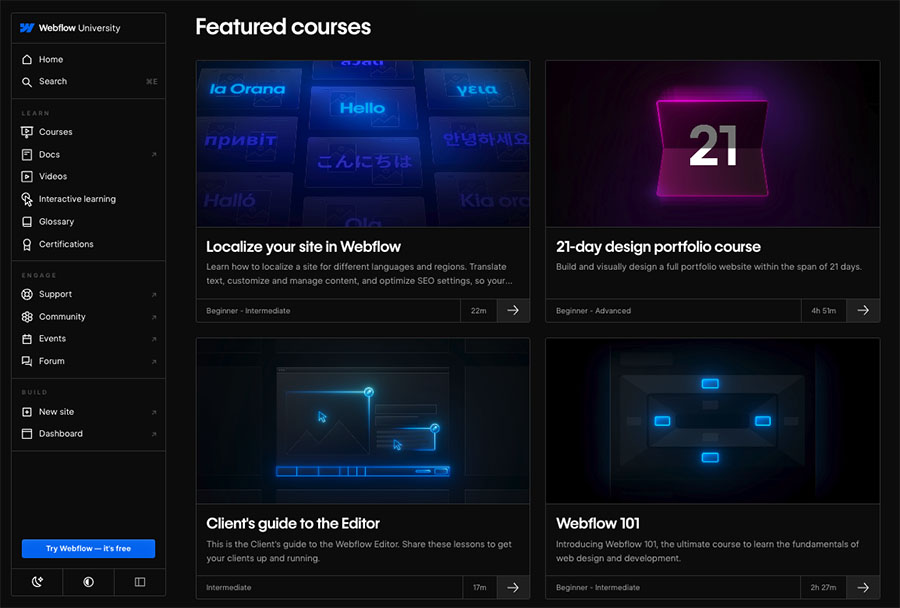
Task: Click the Interactive learning cursor icon
Action: click(27, 199)
